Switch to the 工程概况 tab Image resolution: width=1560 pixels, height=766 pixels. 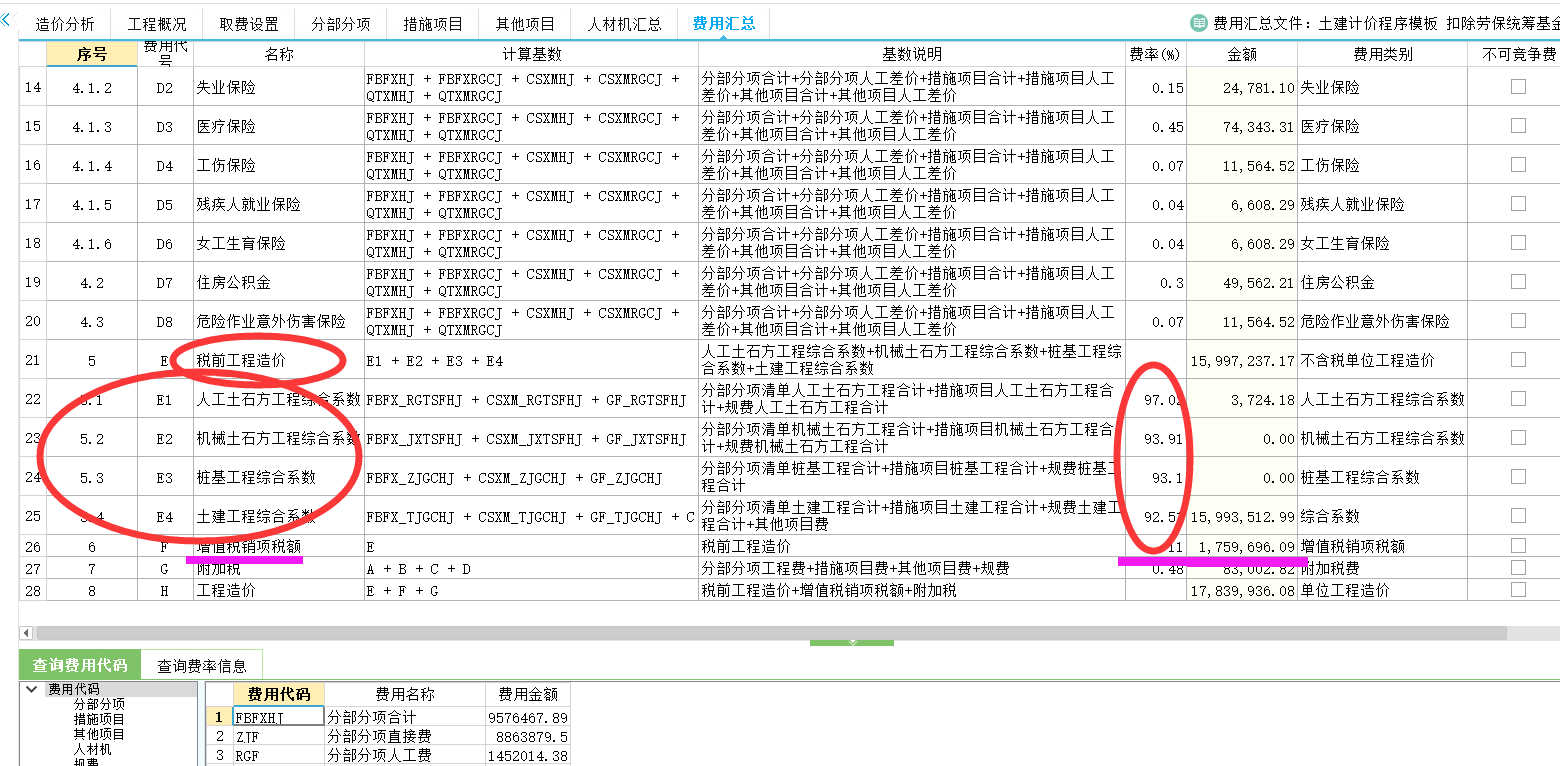tap(157, 24)
